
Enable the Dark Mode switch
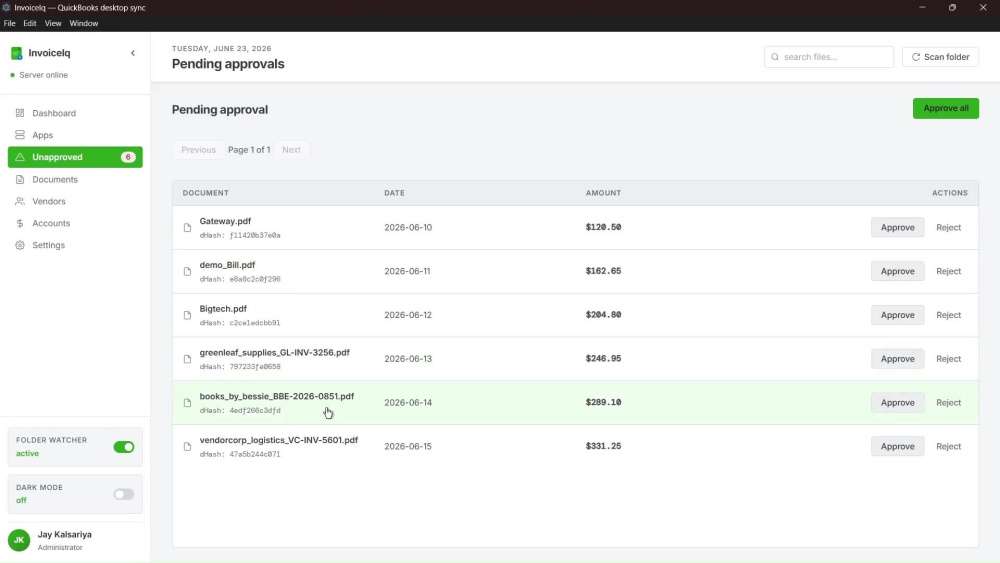click(124, 494)
